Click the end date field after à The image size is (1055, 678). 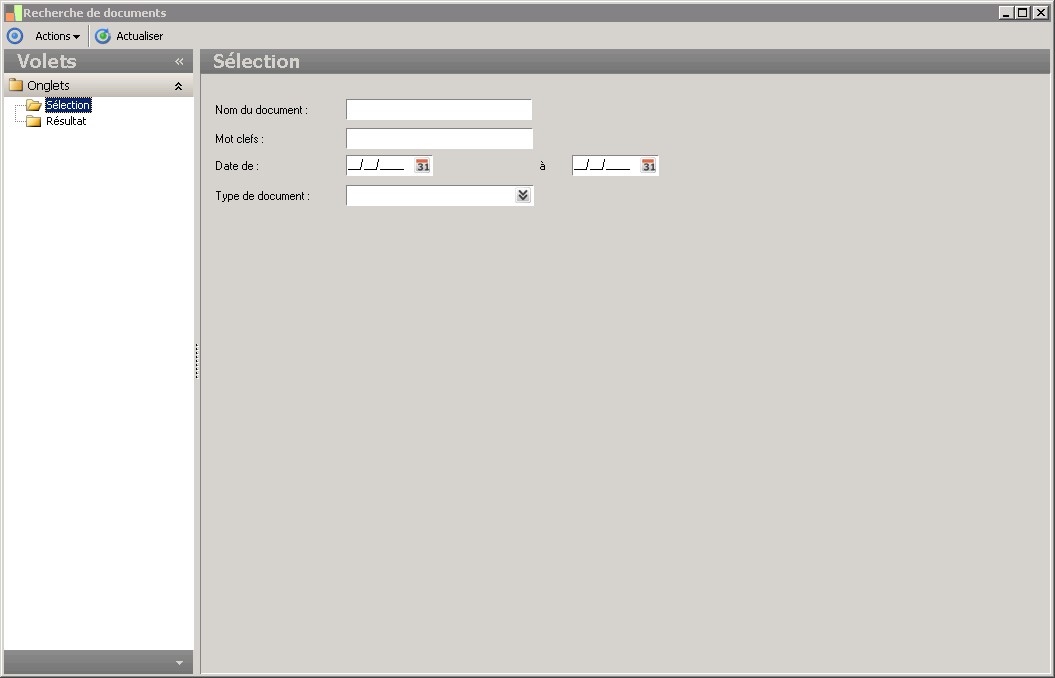click(x=606, y=165)
